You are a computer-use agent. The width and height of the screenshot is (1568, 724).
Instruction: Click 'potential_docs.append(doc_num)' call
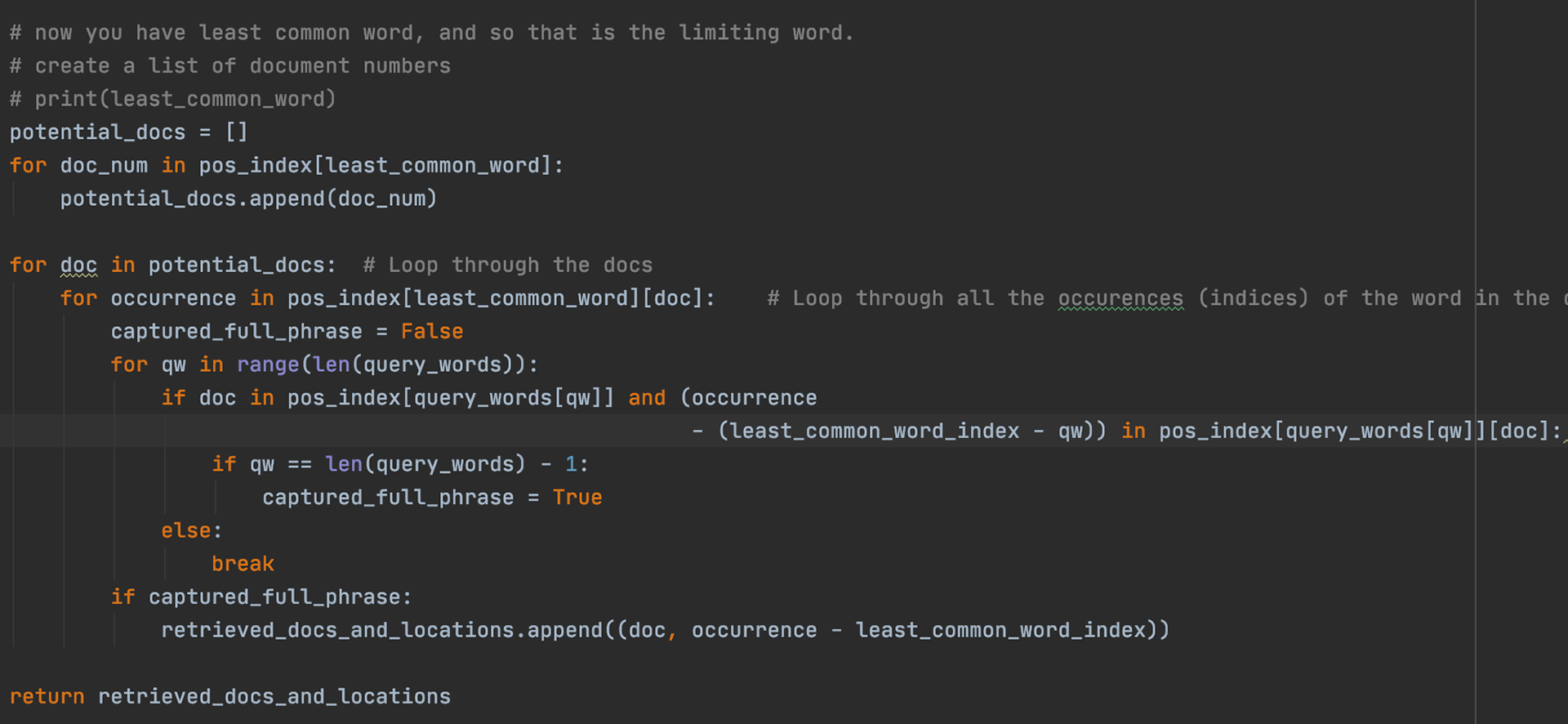click(x=248, y=199)
